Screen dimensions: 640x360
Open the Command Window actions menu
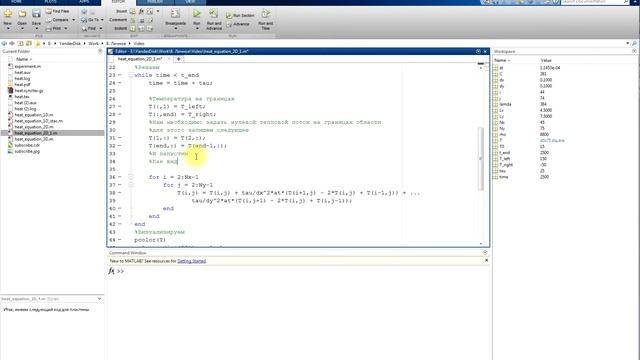485,253
